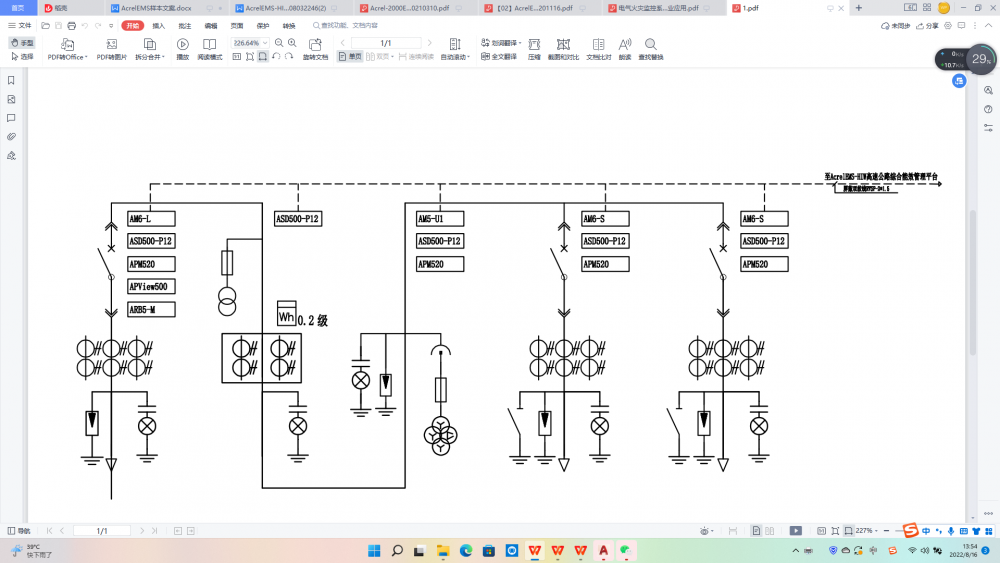The width and height of the screenshot is (1000, 563).
Task: Open the bookmark panel in left sidebar
Action: tap(11, 80)
